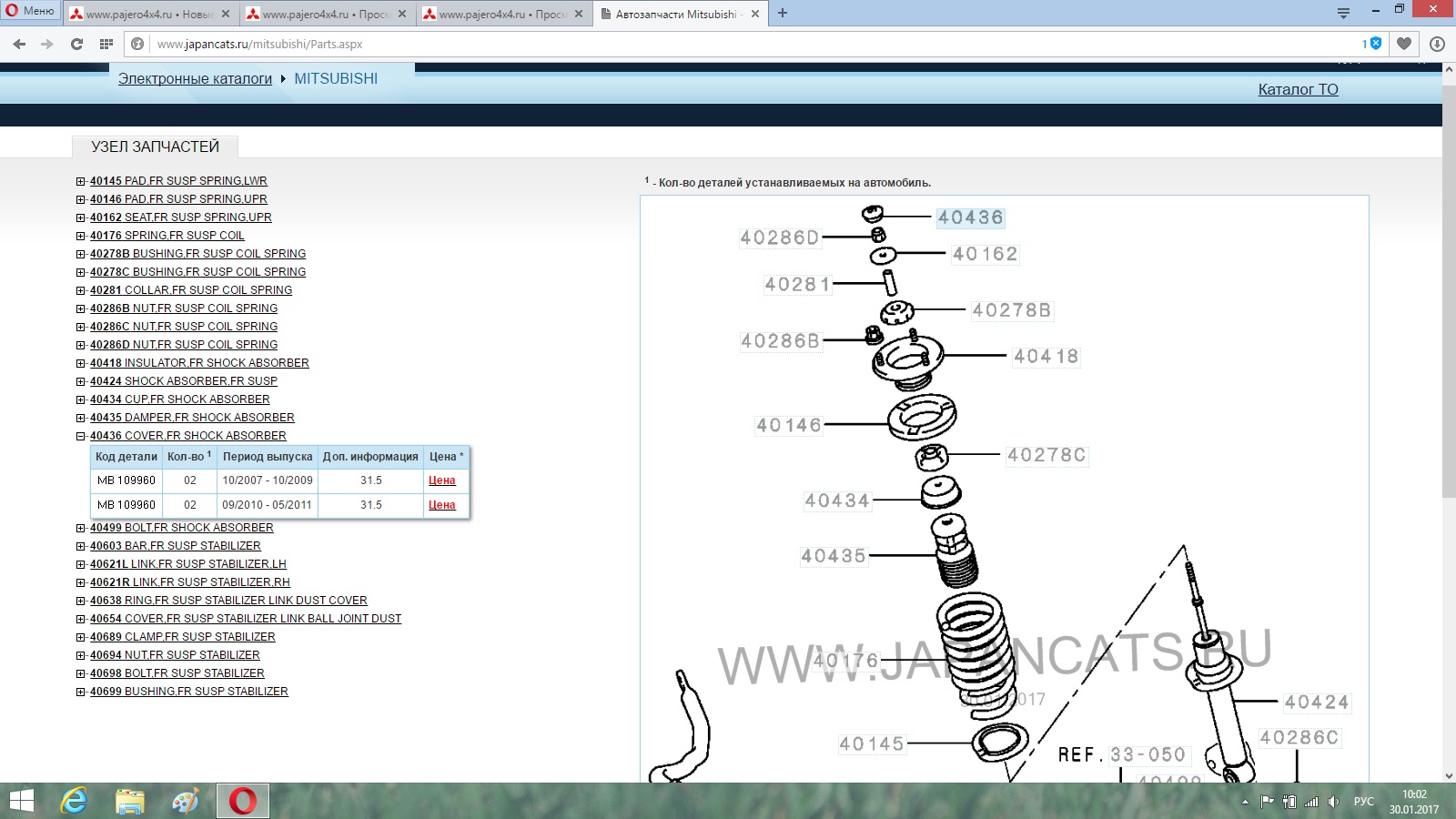Open the Windows Start menu
1456x819 pixels.
[21, 801]
